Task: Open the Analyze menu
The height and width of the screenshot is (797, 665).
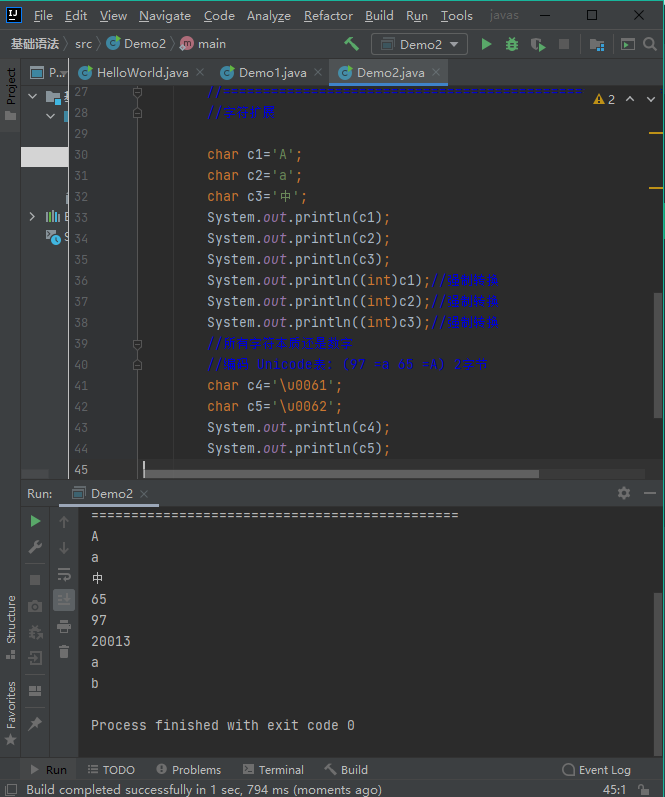Action: pyautogui.click(x=269, y=16)
